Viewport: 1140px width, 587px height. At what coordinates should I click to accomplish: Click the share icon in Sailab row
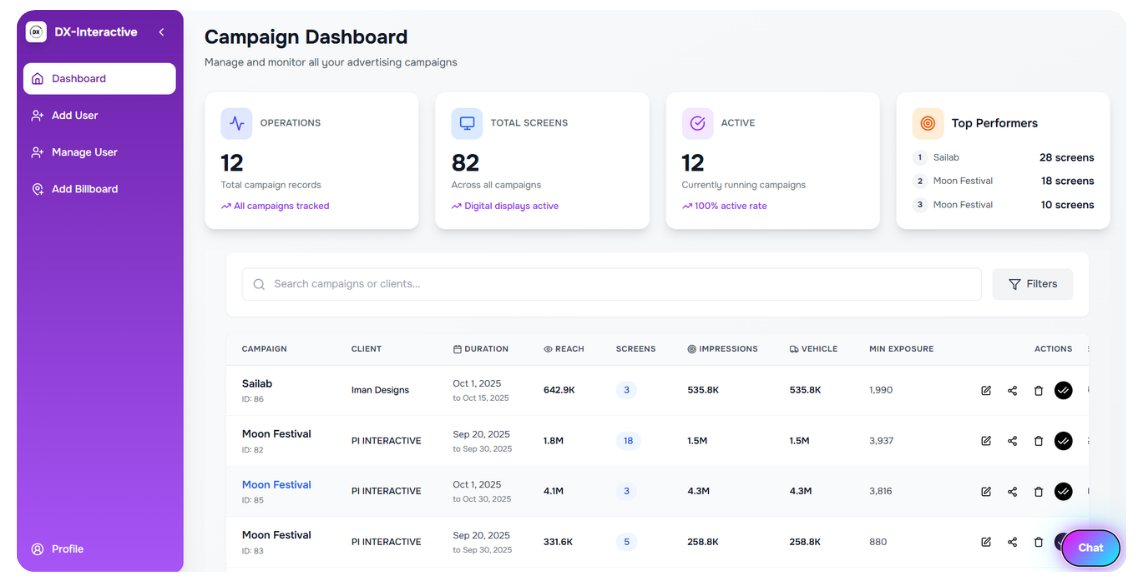coord(1012,390)
